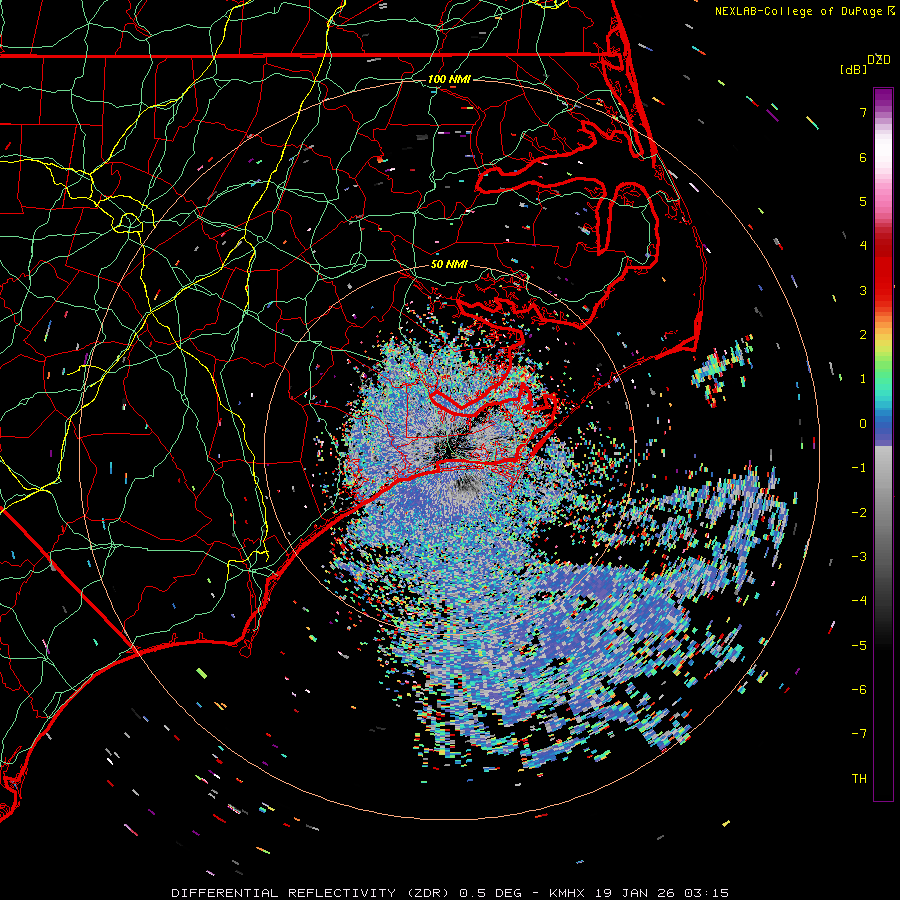Click the Differential Reflectivity KMHX caption

(x=450, y=893)
